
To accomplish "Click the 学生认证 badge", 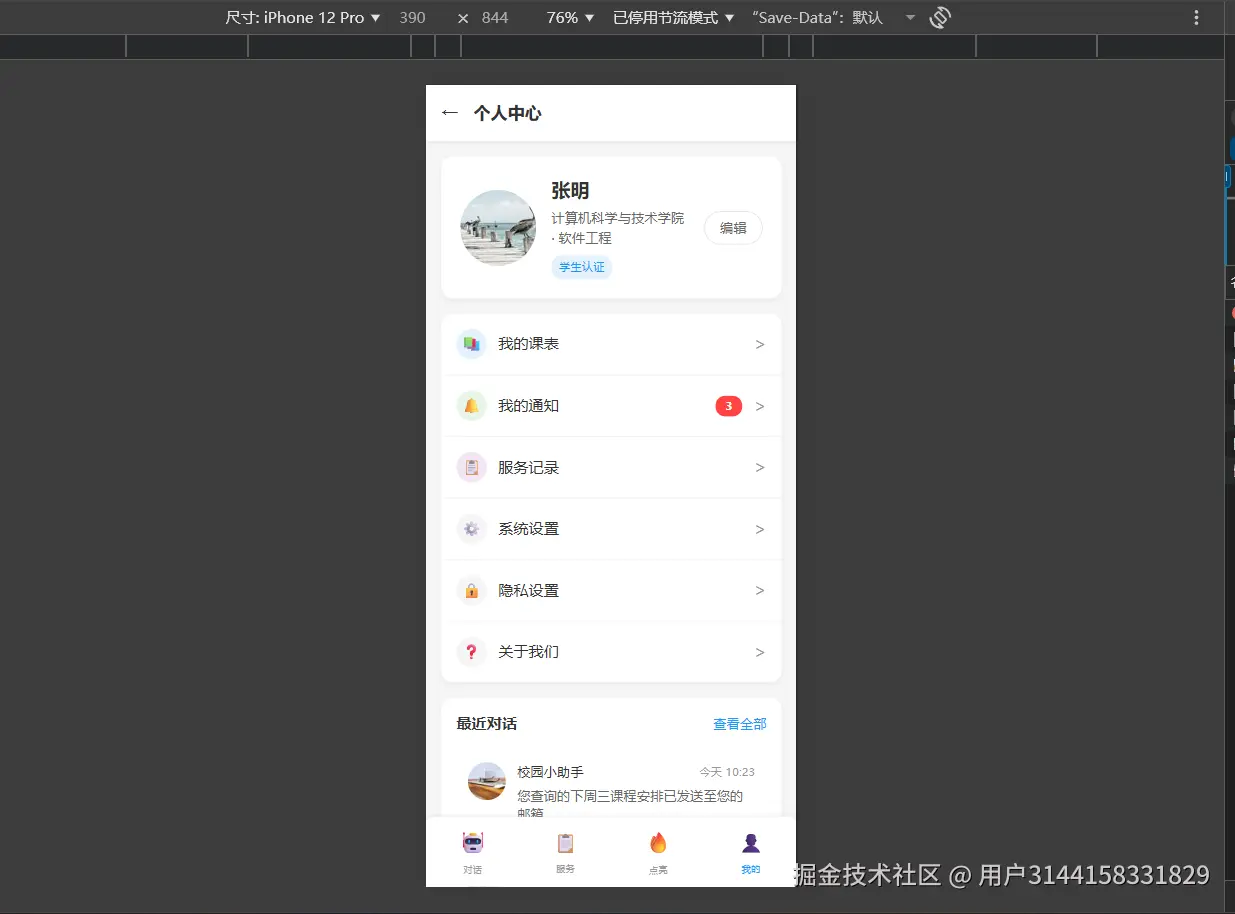I will point(581,267).
